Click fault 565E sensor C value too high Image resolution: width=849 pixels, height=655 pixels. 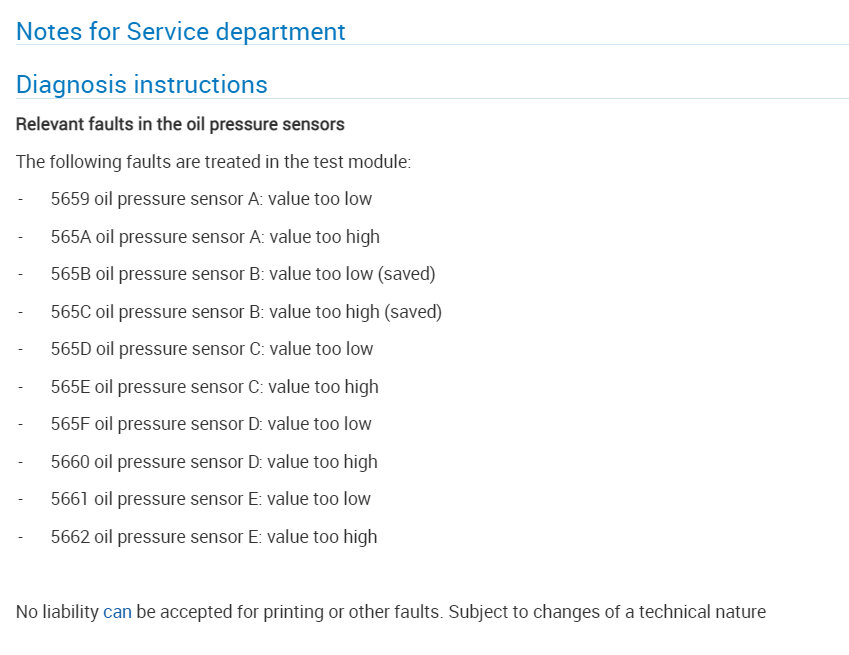pyautogui.click(x=214, y=387)
